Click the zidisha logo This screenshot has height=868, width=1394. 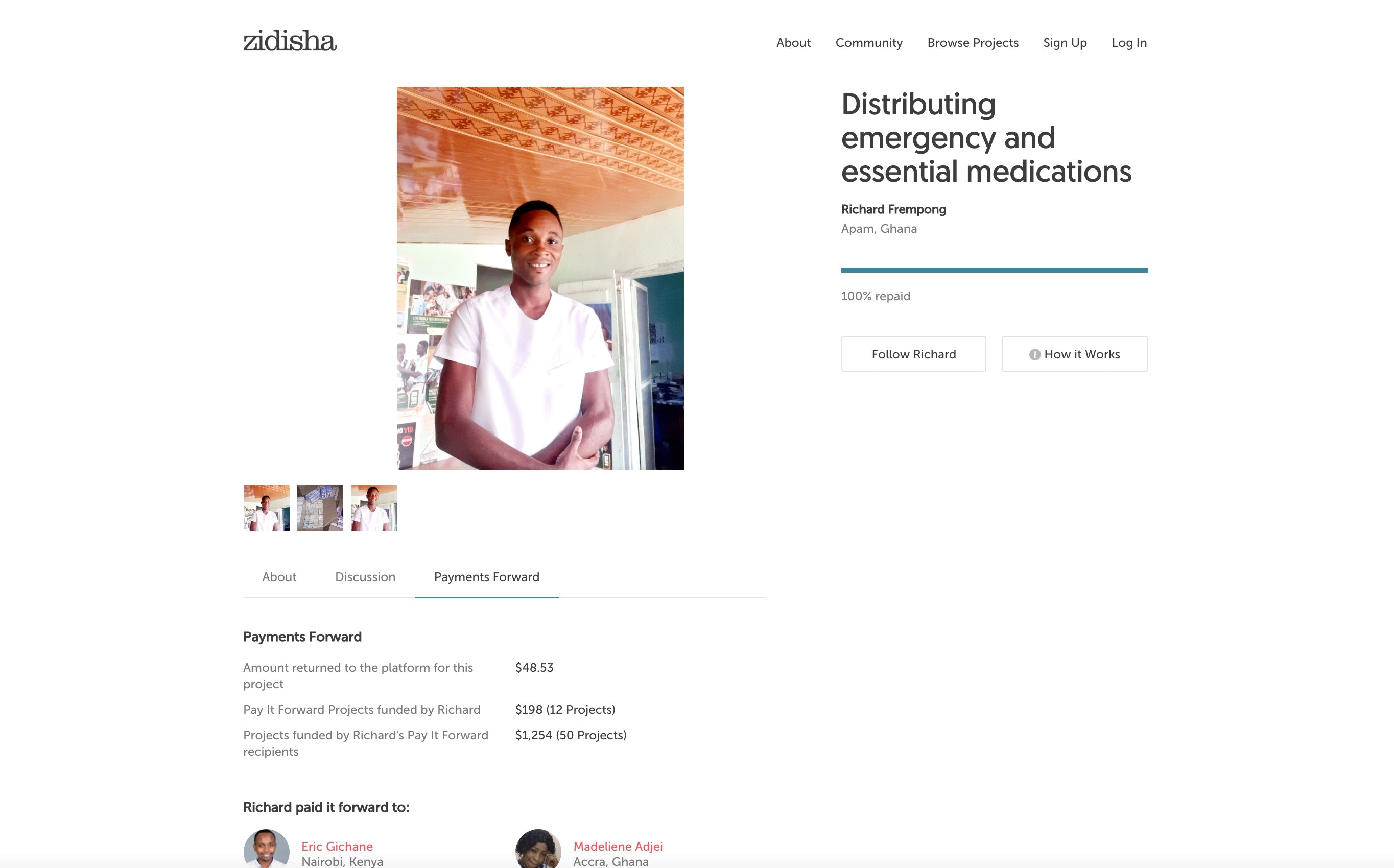tap(289, 41)
